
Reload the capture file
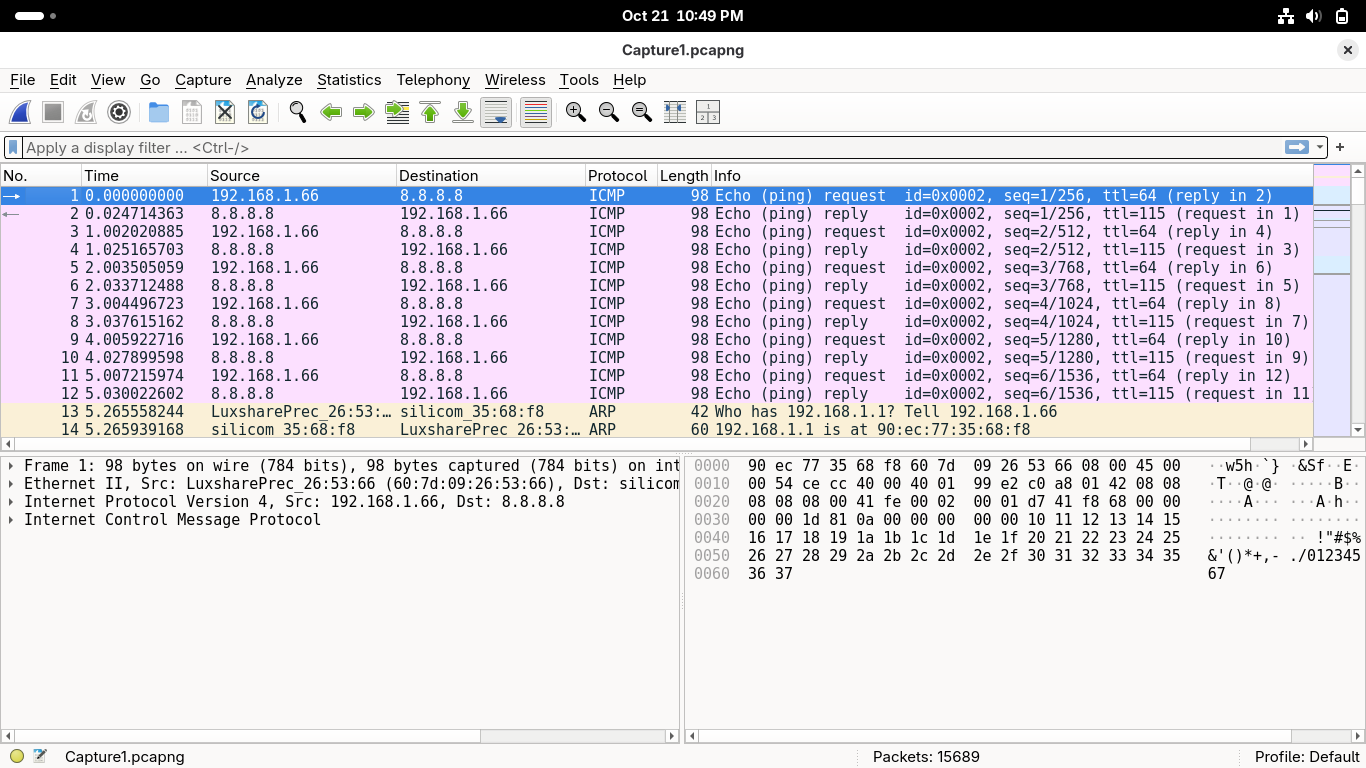258,112
